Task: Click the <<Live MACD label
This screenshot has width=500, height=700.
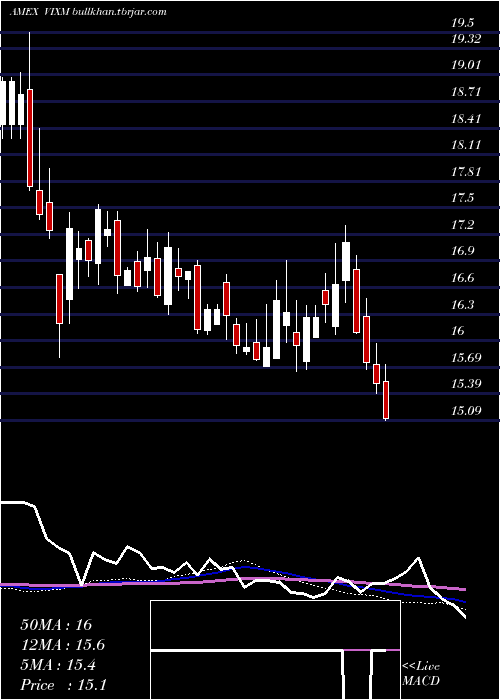Action: pos(421,673)
